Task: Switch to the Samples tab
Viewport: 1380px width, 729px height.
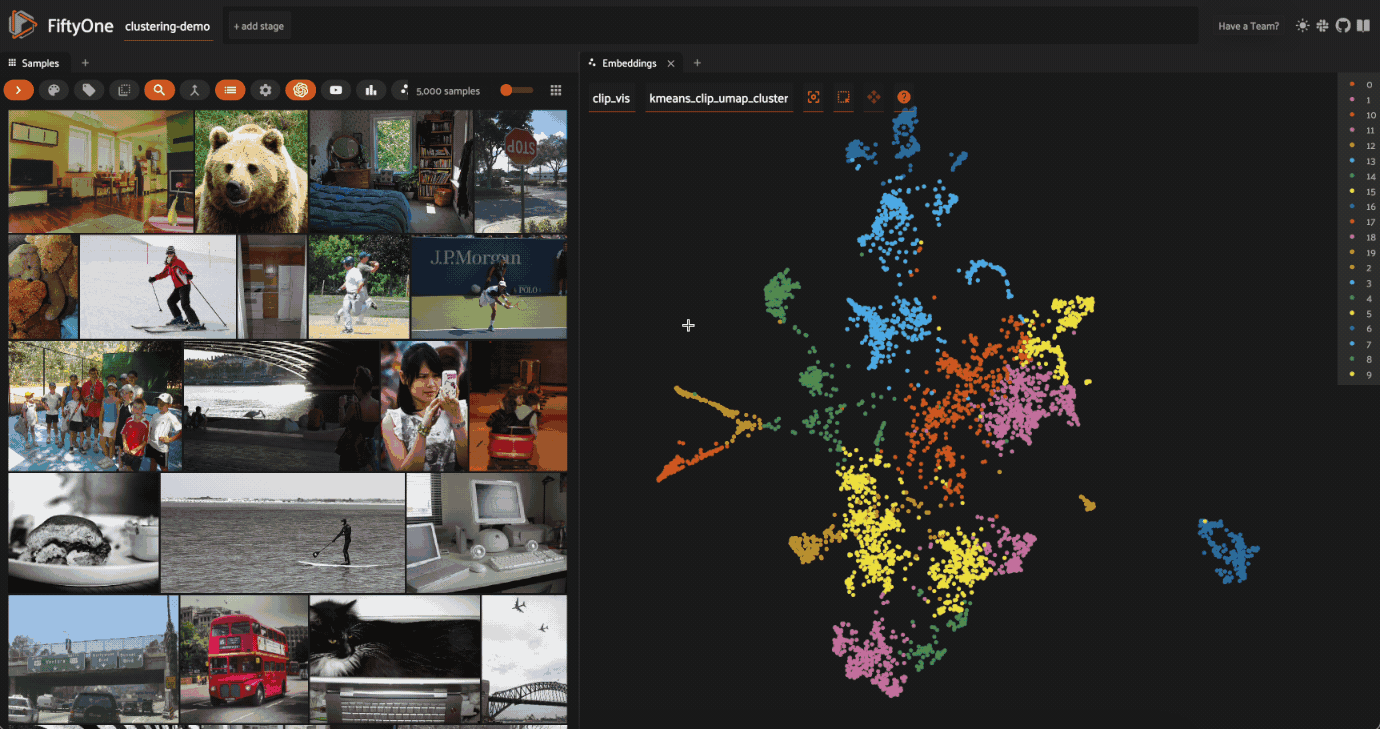Action: point(34,63)
